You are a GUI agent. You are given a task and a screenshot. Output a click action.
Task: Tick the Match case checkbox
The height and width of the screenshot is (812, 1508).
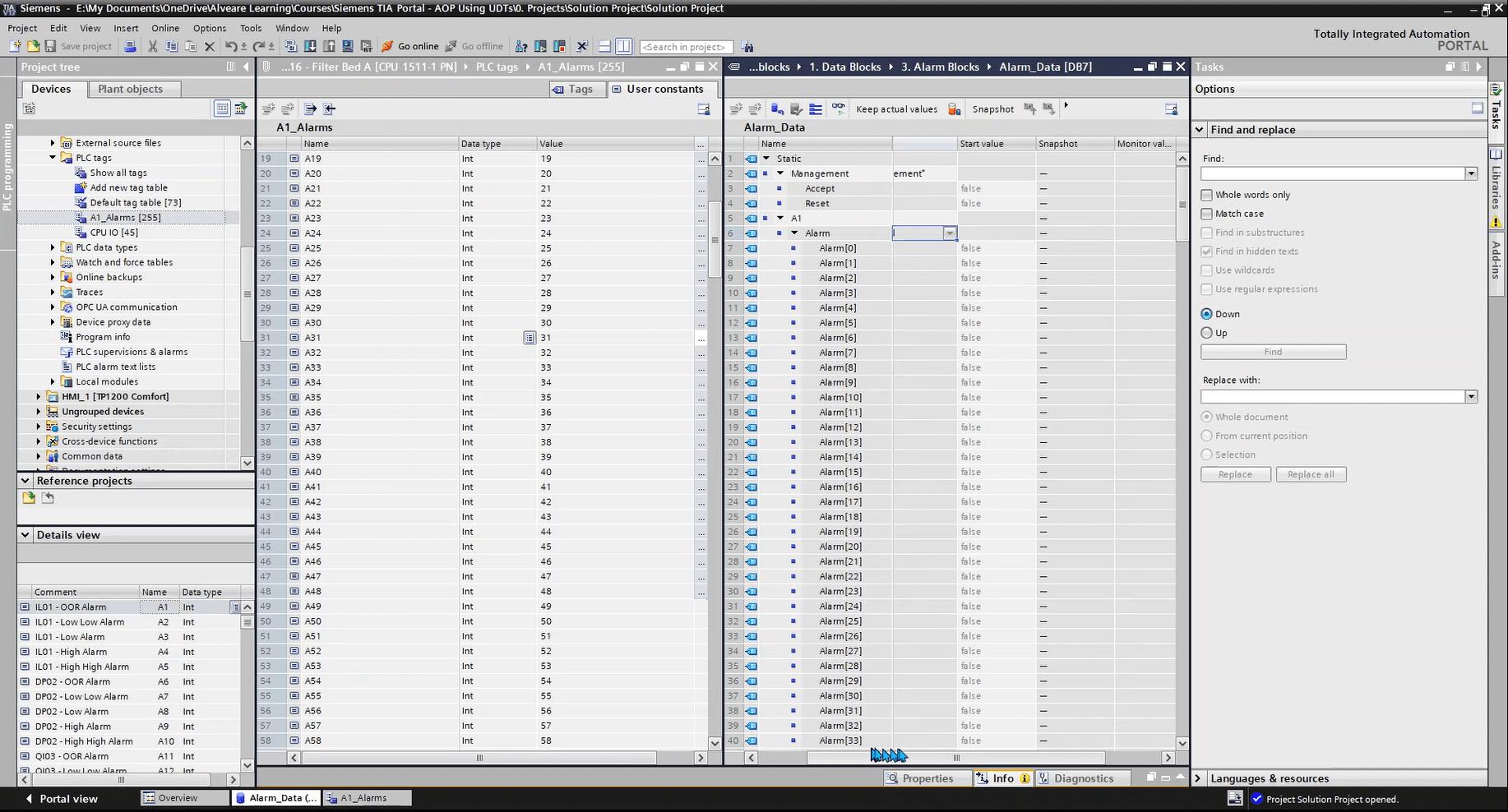(1206, 214)
